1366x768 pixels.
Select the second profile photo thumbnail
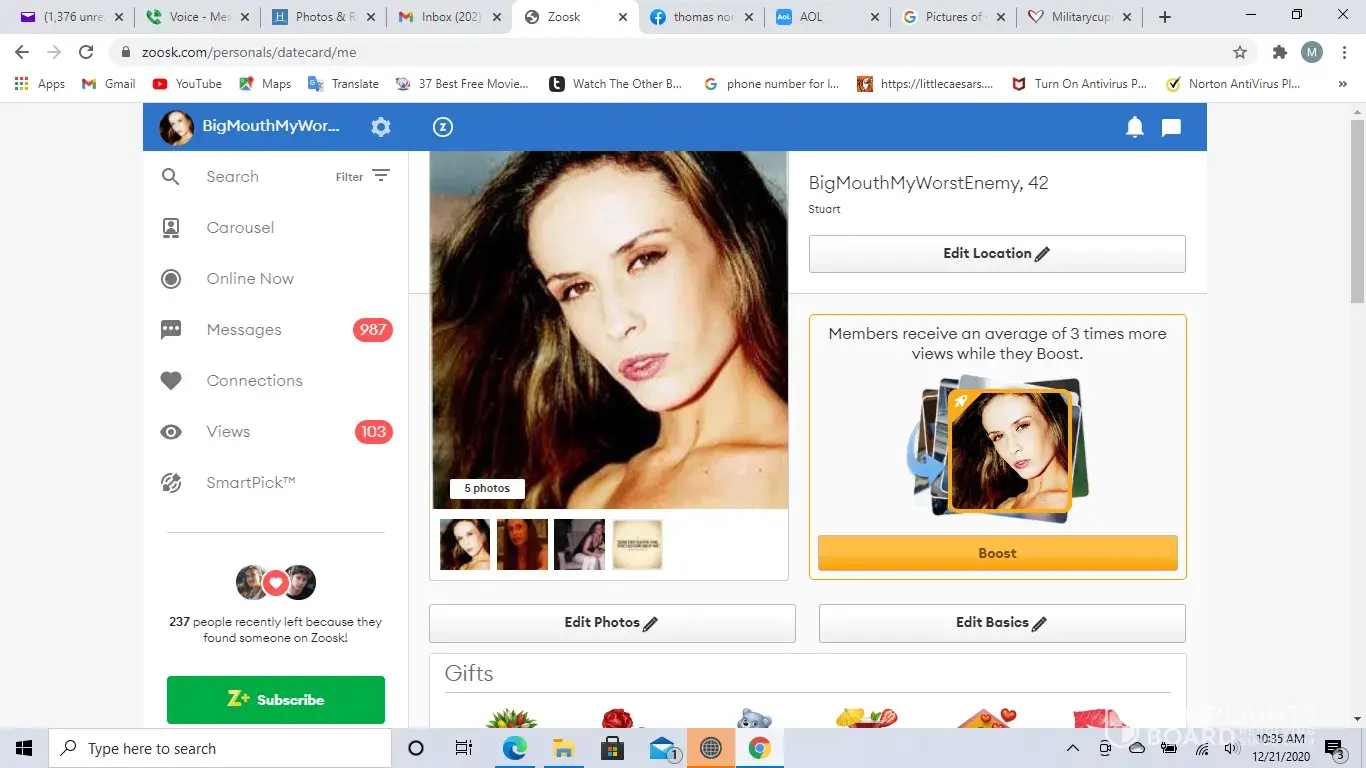pos(522,544)
